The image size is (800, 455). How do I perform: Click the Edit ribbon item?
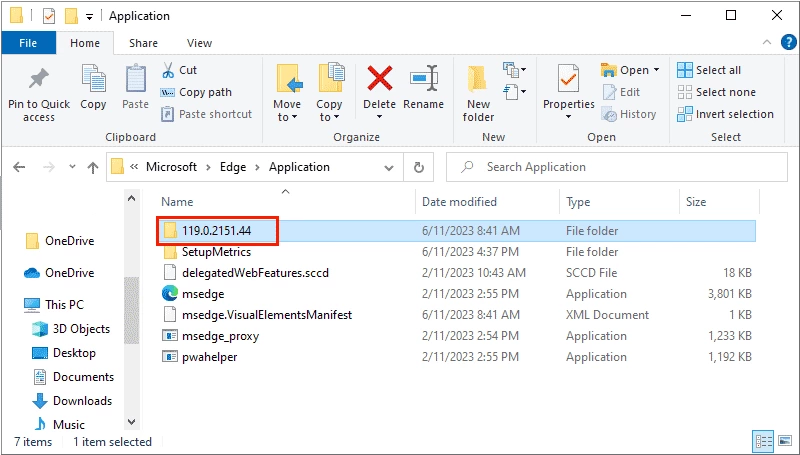[x=621, y=92]
